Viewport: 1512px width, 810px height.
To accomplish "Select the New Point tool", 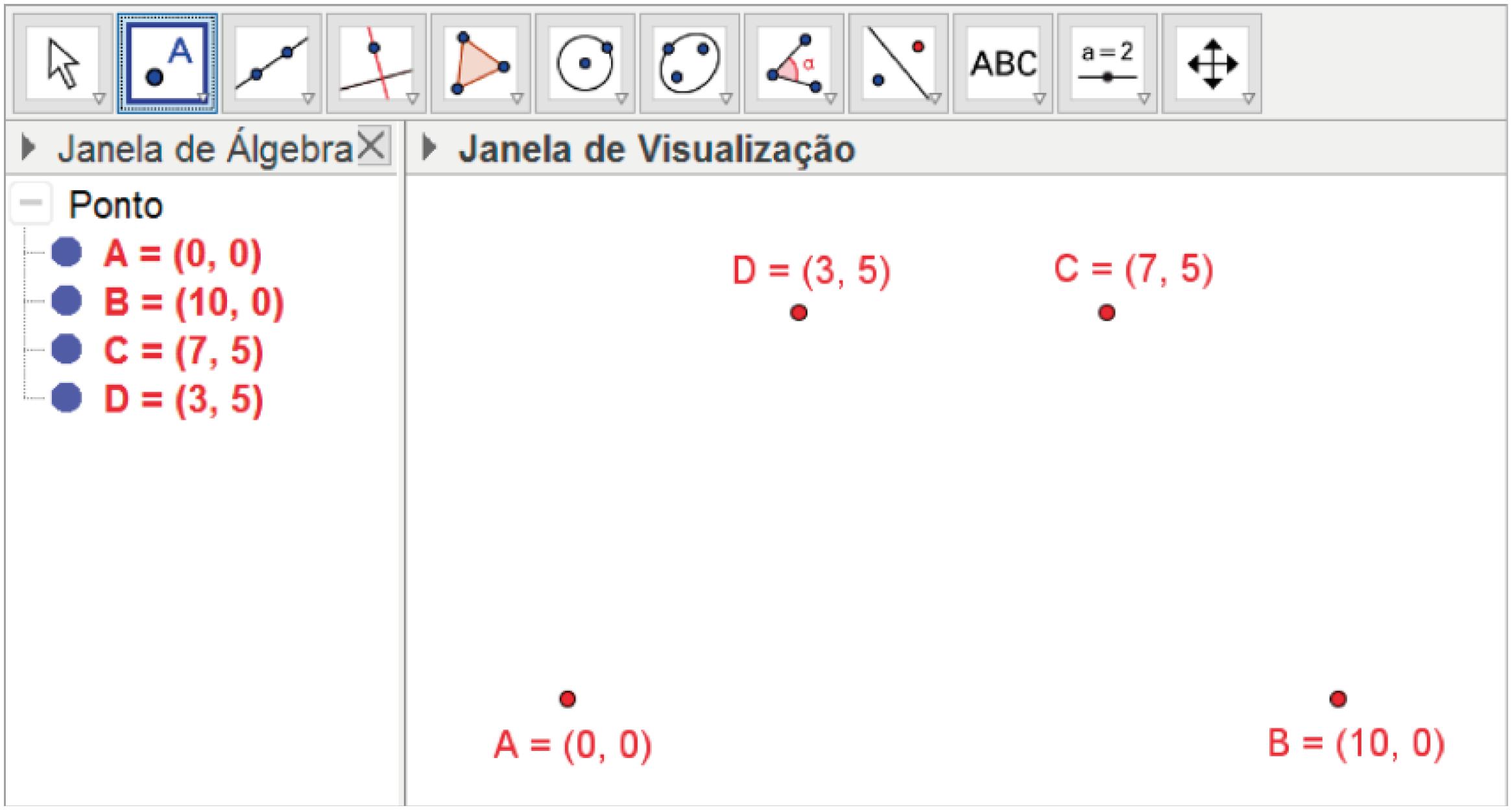I will (167, 64).
